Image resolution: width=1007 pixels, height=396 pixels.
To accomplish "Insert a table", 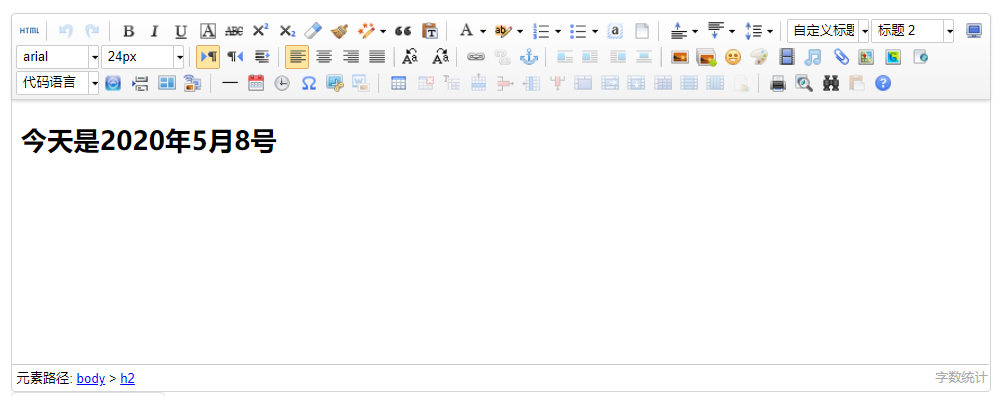I will [399, 83].
